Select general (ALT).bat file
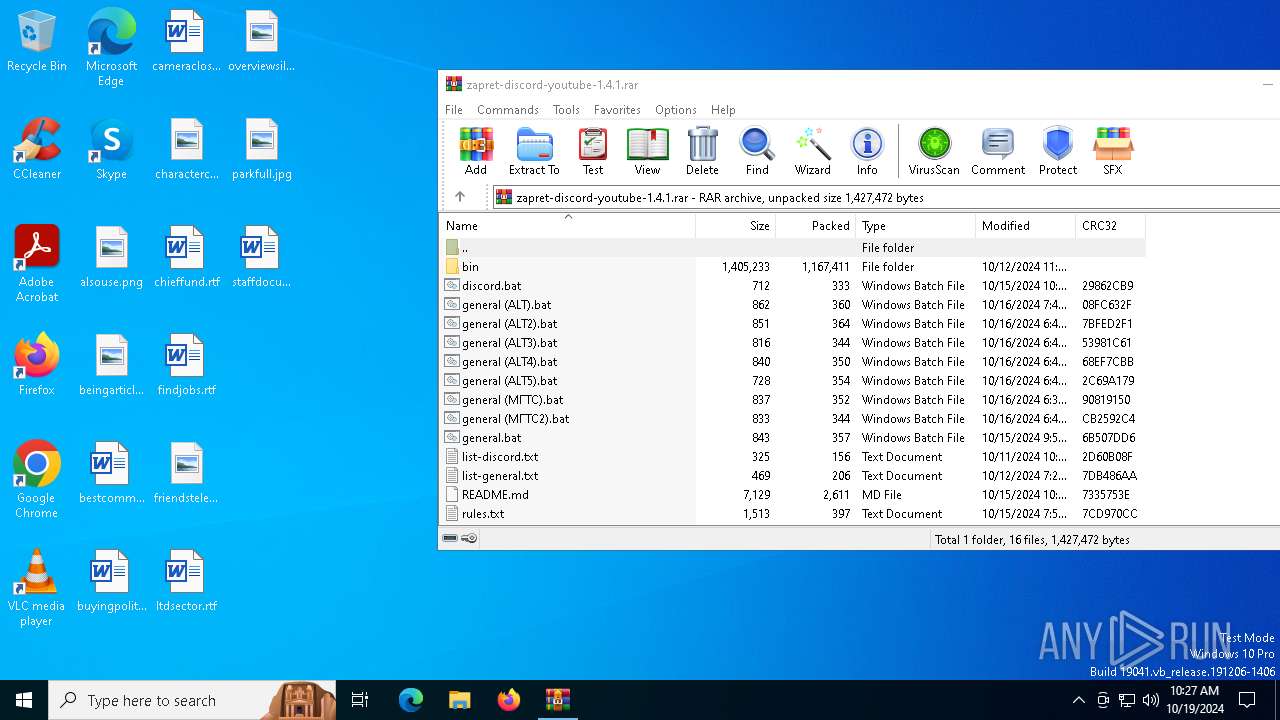The width and height of the screenshot is (1280, 720). pos(792,305)
